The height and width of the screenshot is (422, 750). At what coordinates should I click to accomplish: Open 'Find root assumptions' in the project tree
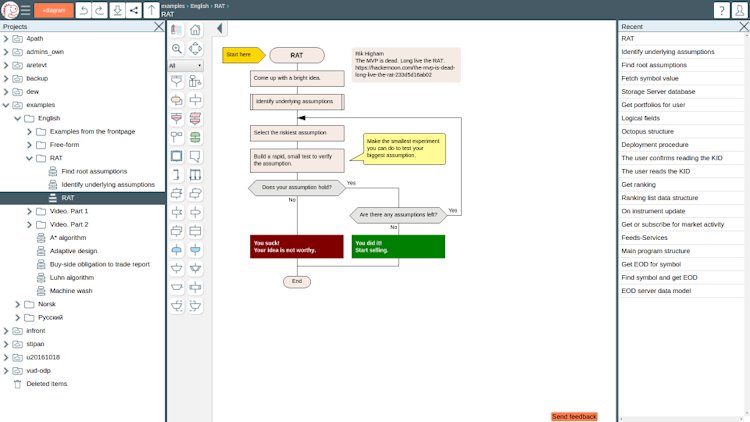point(94,171)
